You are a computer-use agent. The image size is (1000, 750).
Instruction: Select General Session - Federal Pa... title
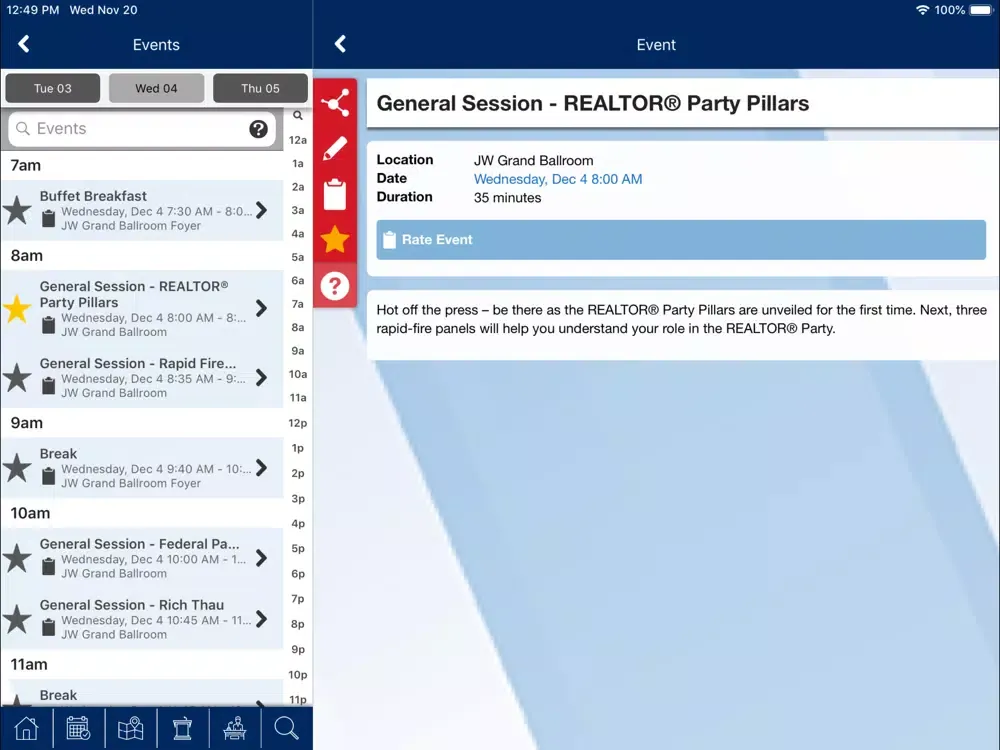click(139, 543)
